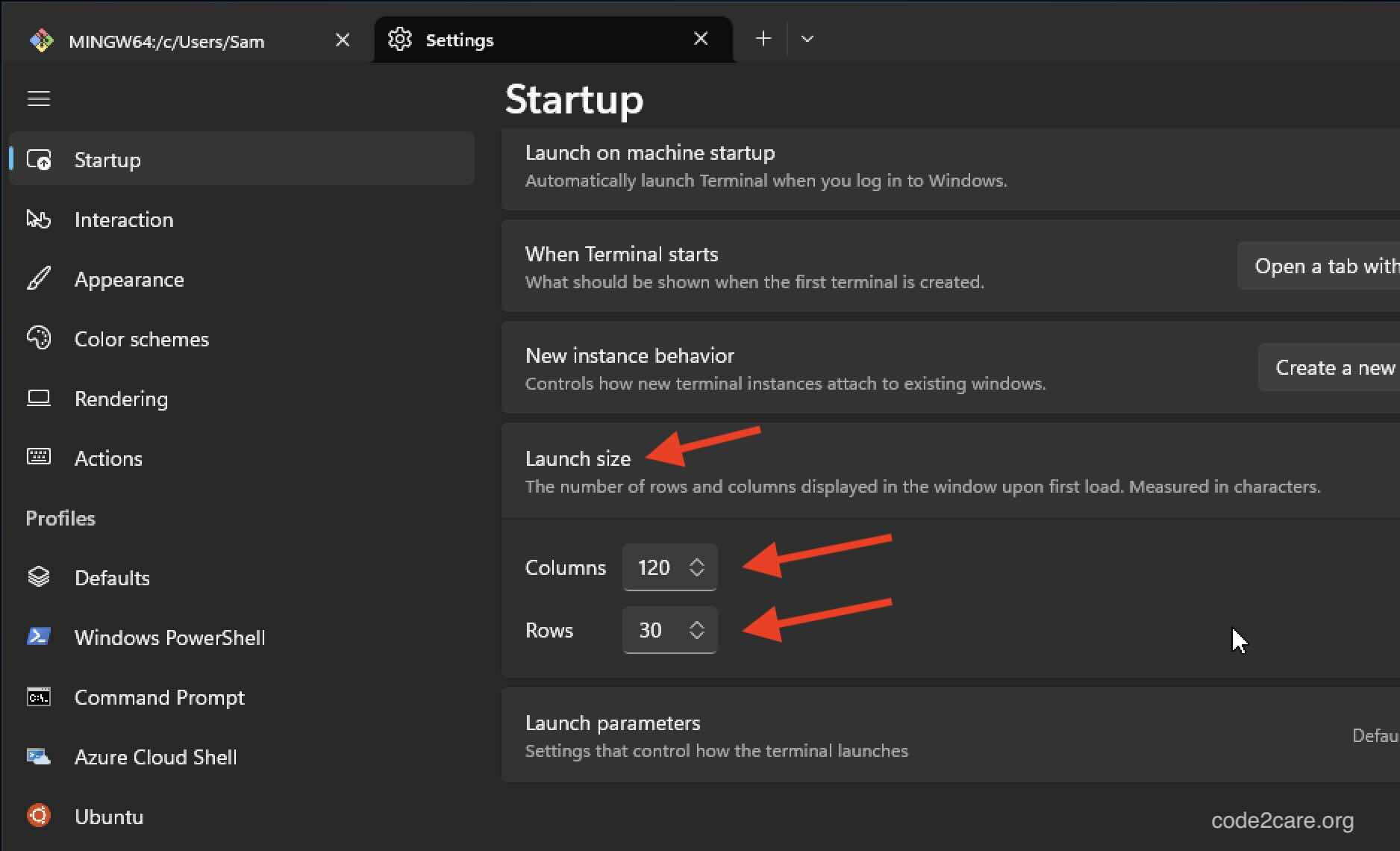The width and height of the screenshot is (1400, 851).
Task: Switch to the MINGW64 terminal tab
Action: [167, 41]
